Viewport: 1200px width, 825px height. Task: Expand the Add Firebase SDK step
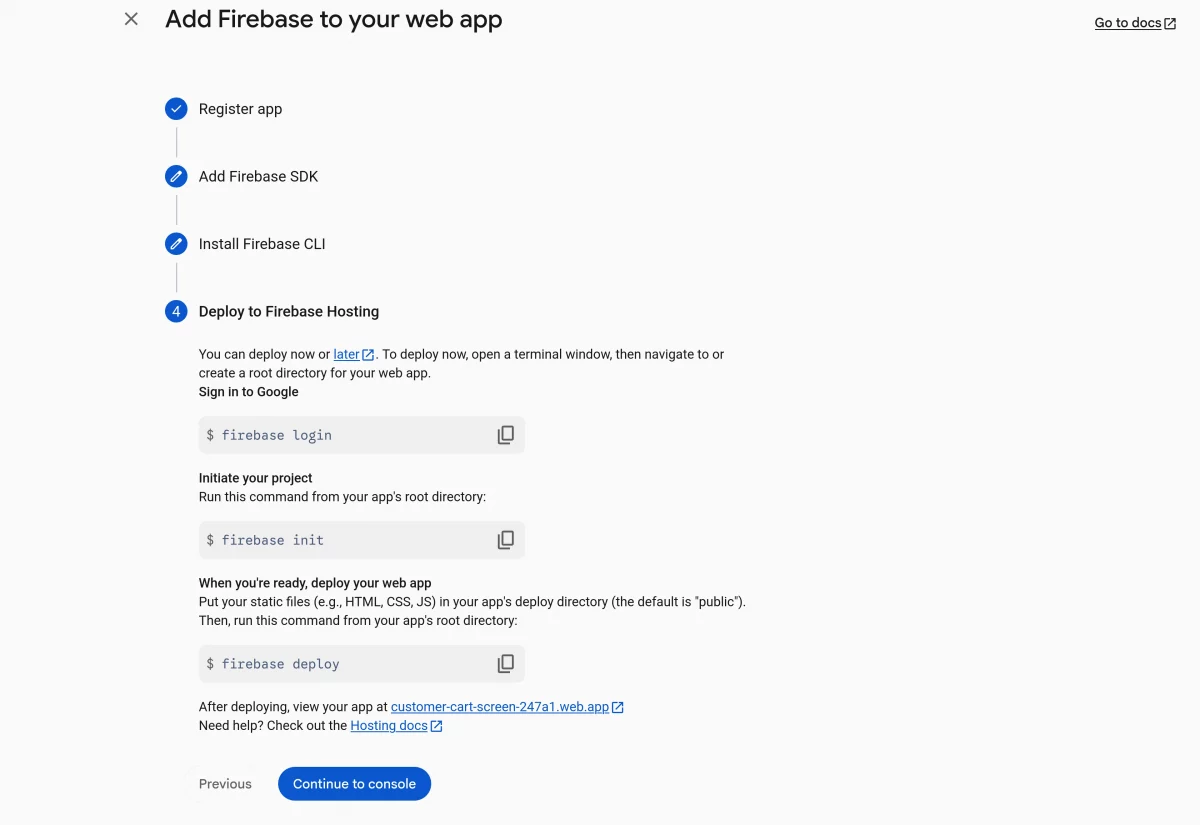tap(258, 177)
